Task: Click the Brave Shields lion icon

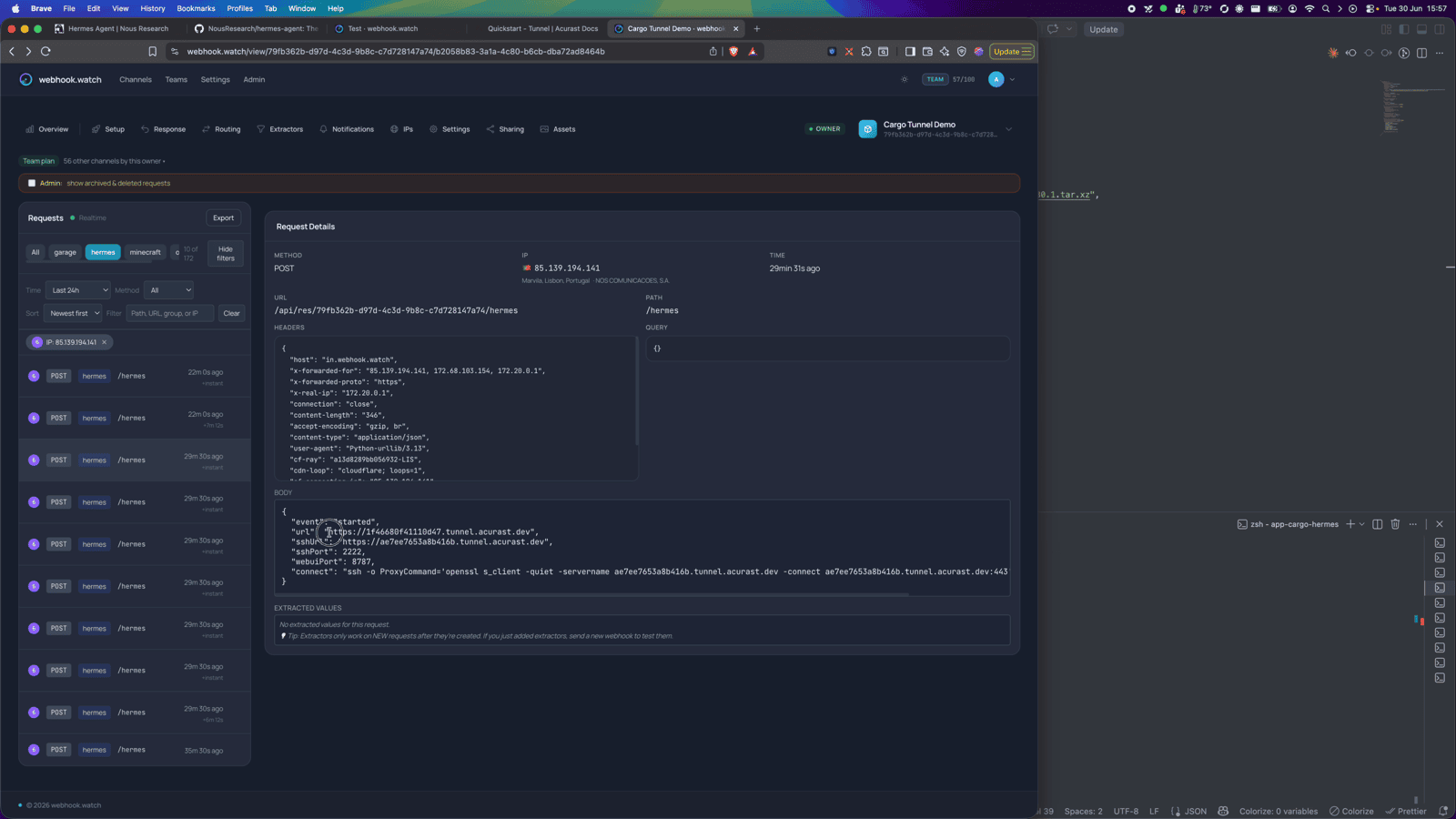Action: (x=733, y=52)
